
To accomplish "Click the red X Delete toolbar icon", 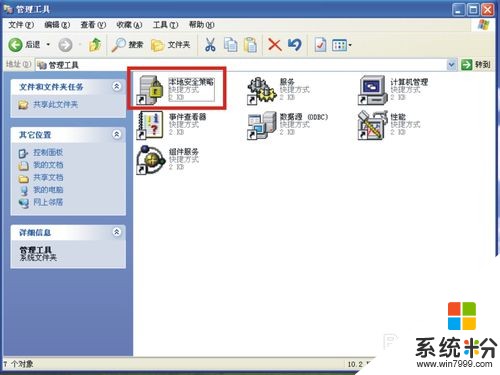I will tap(275, 45).
